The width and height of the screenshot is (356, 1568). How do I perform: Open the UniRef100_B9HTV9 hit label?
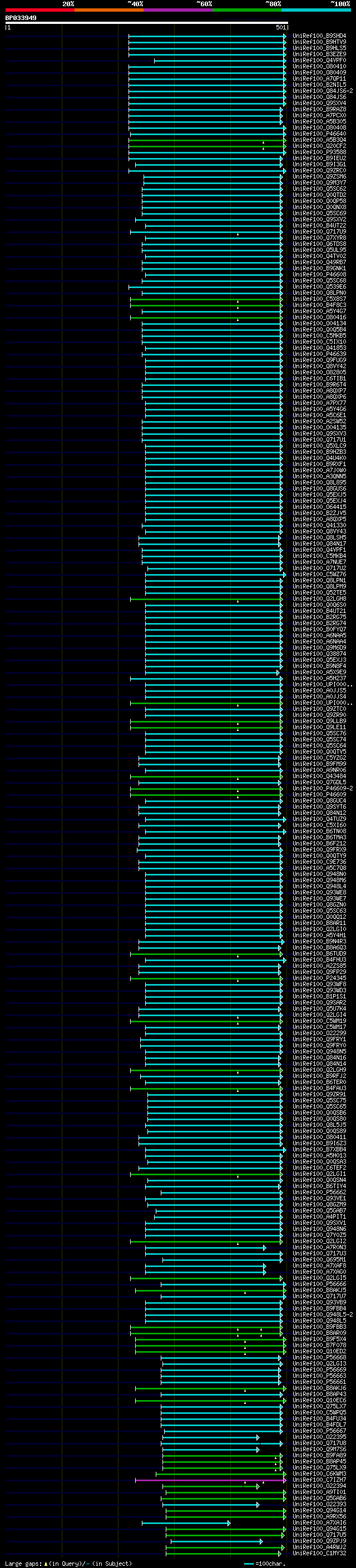[319, 42]
